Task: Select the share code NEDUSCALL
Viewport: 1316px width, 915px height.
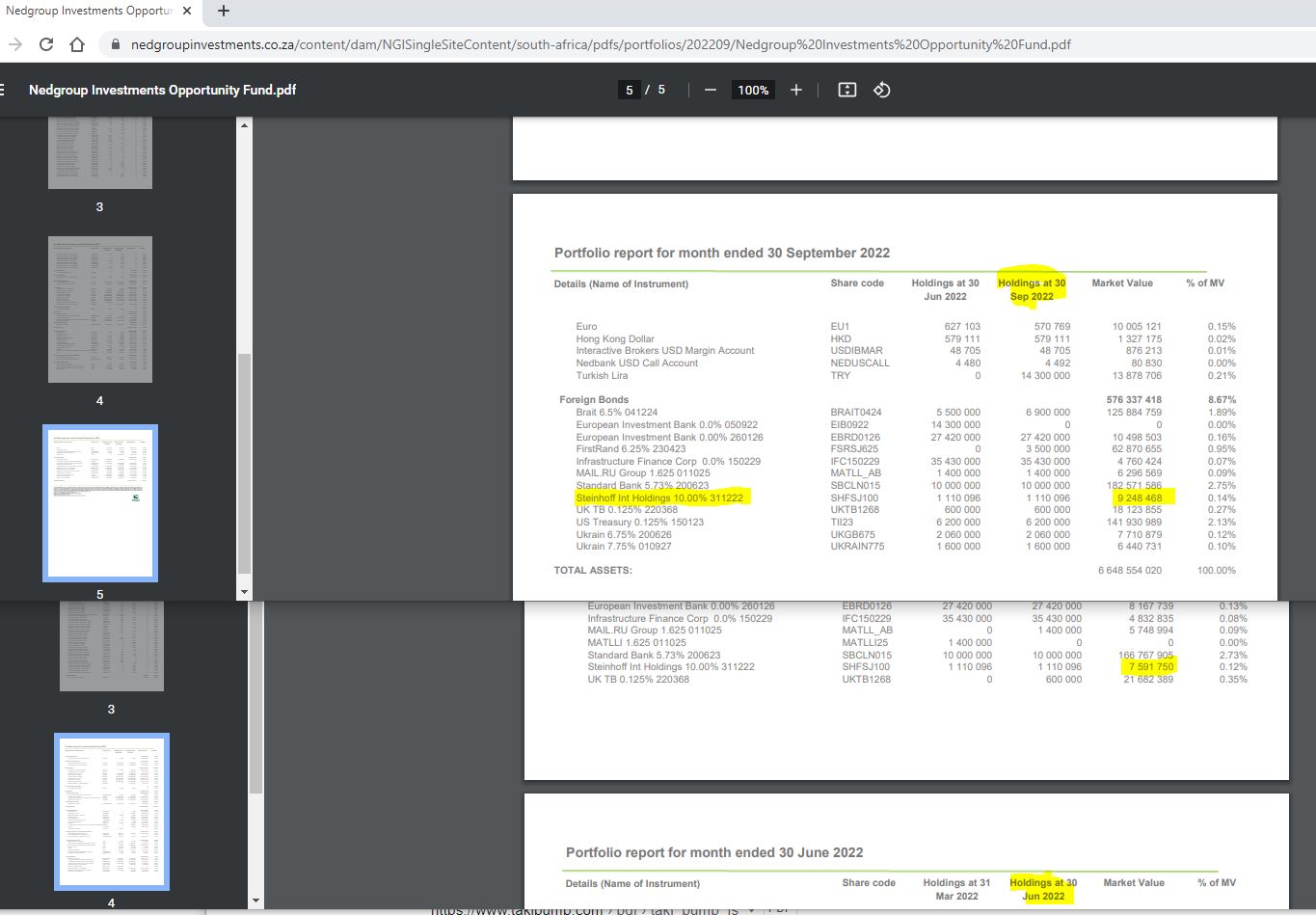Action: coord(860,363)
